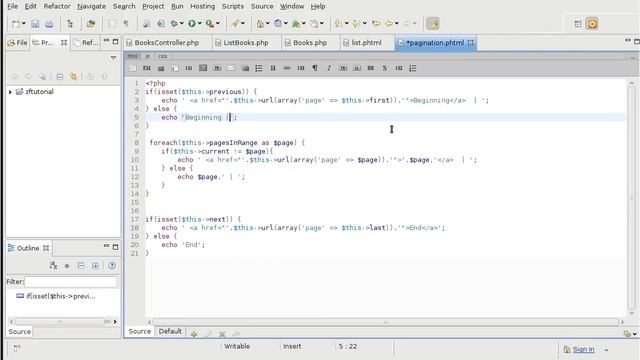Click the open folder icon in toolbar

tap(91, 24)
